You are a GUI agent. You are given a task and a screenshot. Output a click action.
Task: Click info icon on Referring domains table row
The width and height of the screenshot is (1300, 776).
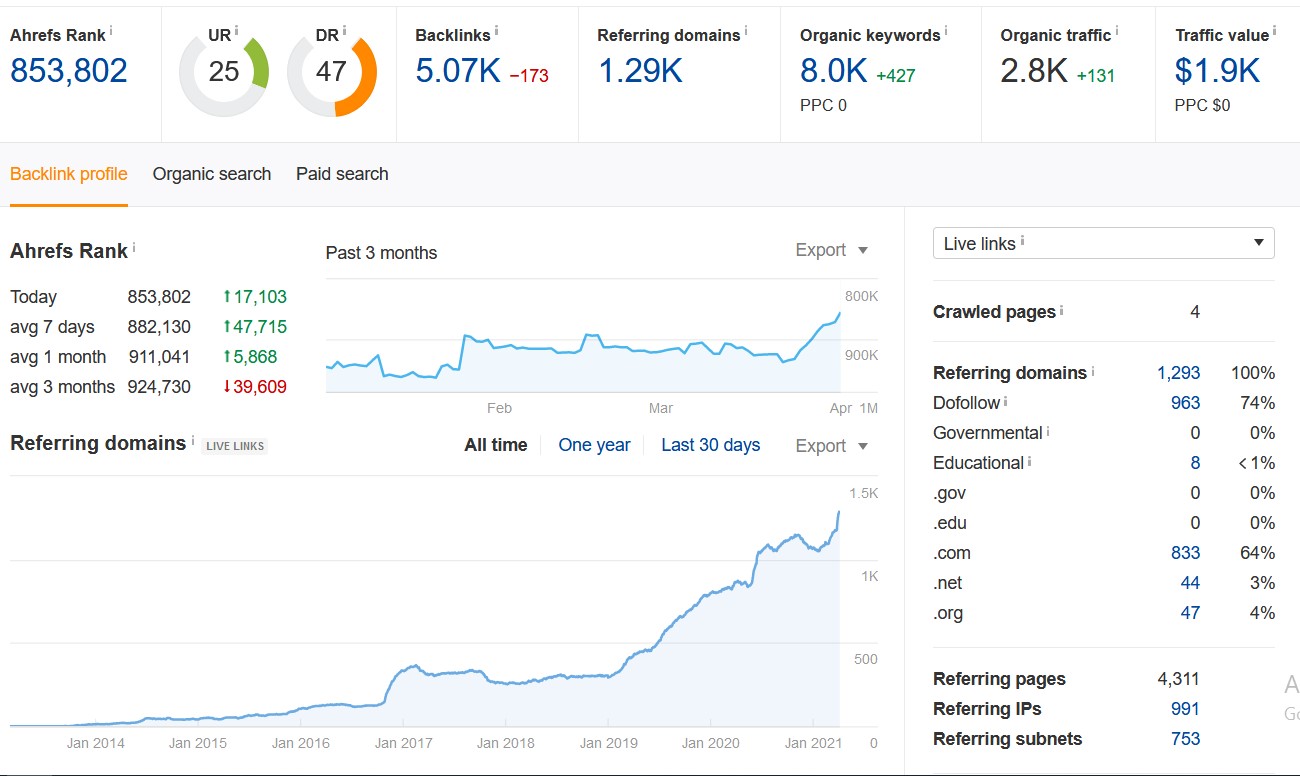pyautogui.click(x=1093, y=371)
